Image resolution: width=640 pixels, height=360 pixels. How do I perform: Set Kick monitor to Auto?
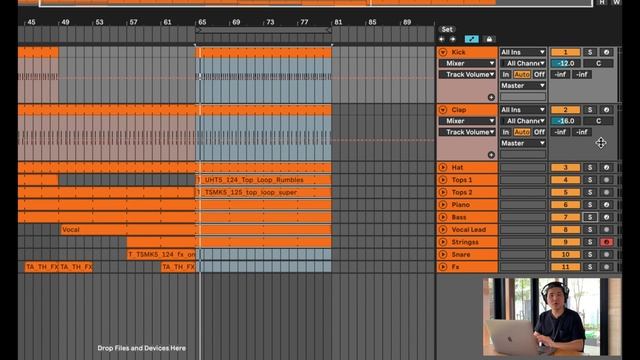point(522,74)
